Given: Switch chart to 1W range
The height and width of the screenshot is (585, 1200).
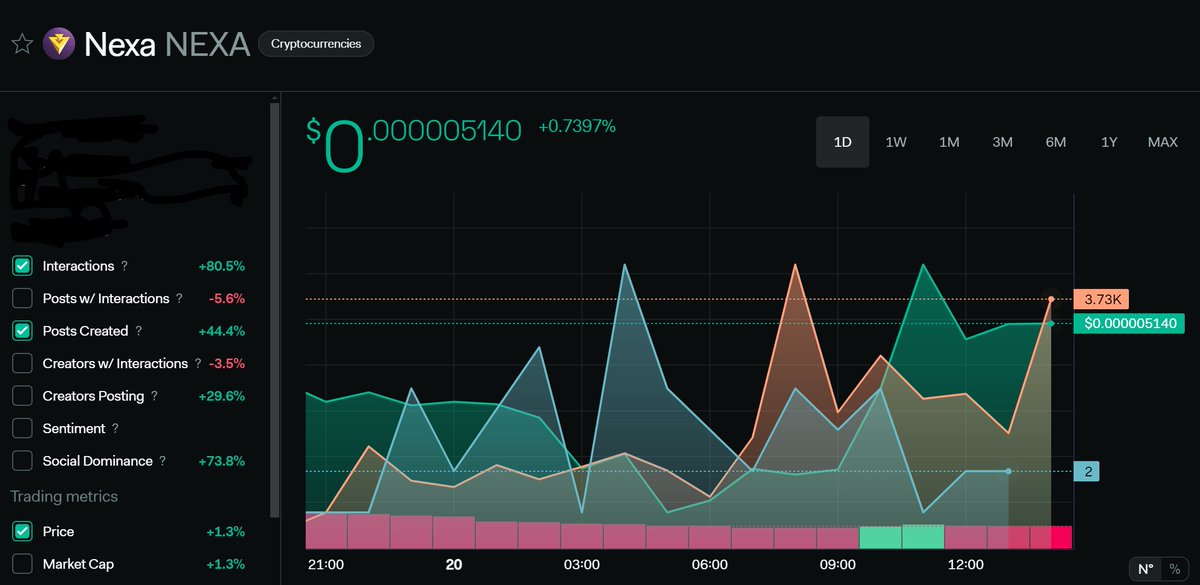Looking at the screenshot, I should pyautogui.click(x=896, y=142).
